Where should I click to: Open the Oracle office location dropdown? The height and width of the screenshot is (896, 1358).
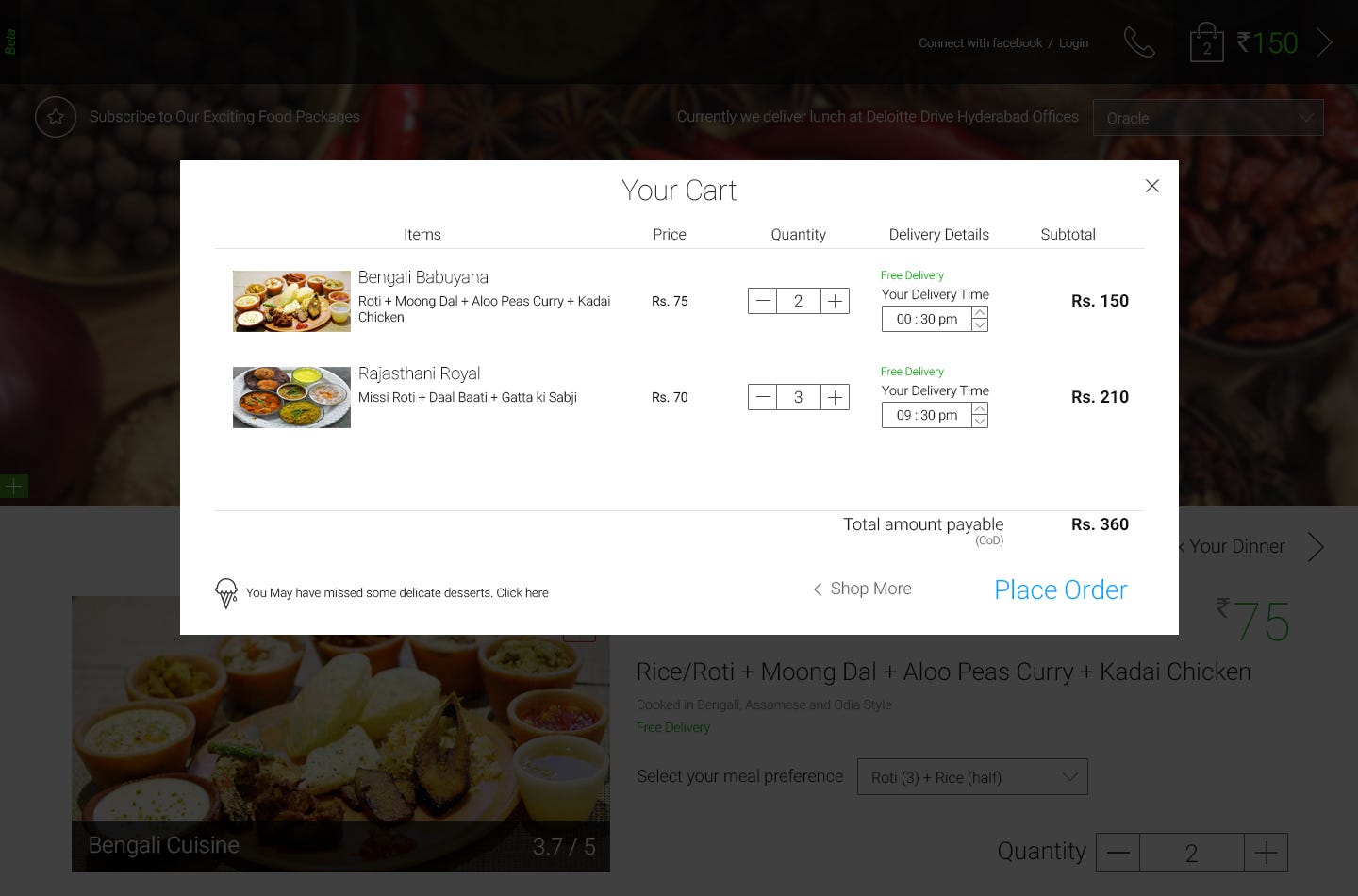1207,118
